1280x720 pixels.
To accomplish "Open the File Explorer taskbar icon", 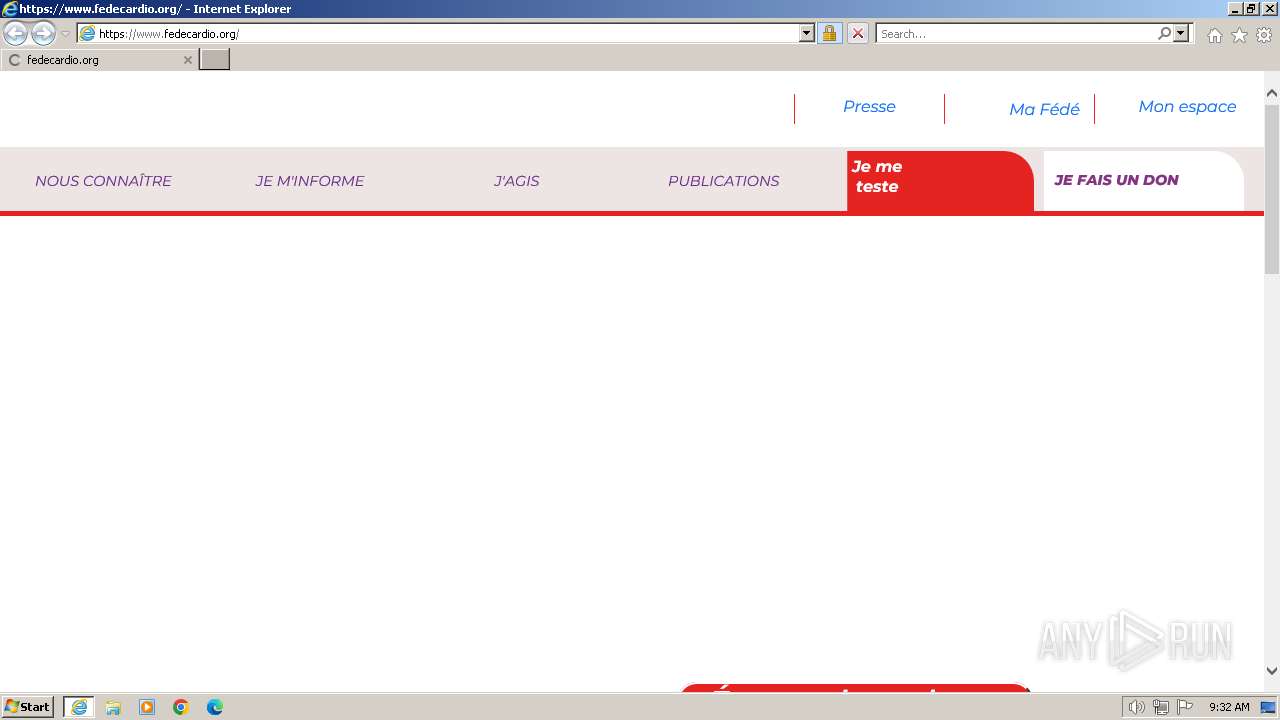I will tap(113, 707).
